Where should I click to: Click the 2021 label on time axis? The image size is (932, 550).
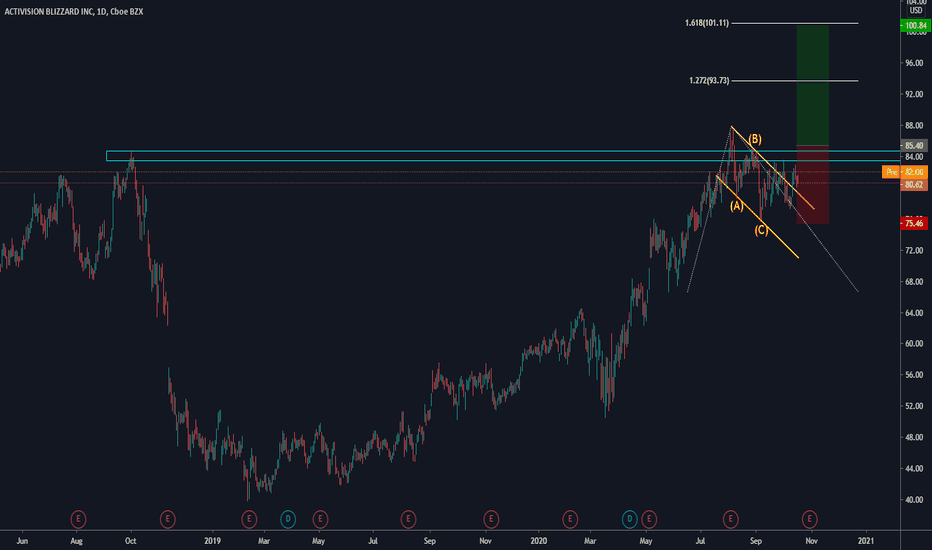click(866, 541)
